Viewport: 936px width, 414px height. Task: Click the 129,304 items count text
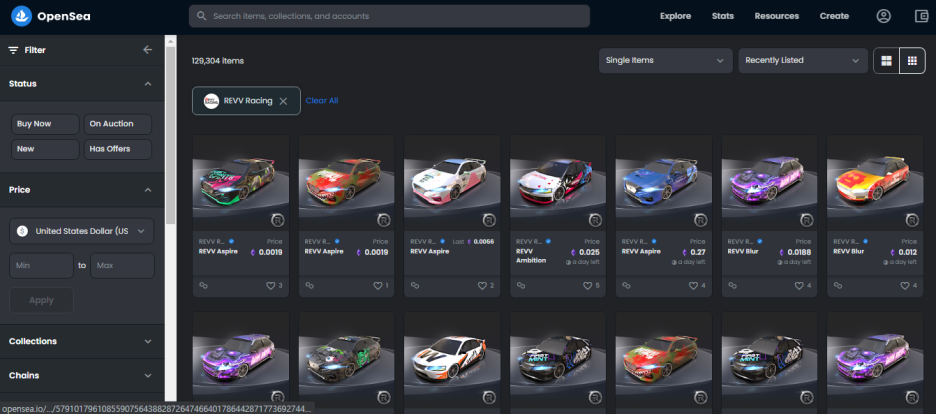pyautogui.click(x=218, y=60)
